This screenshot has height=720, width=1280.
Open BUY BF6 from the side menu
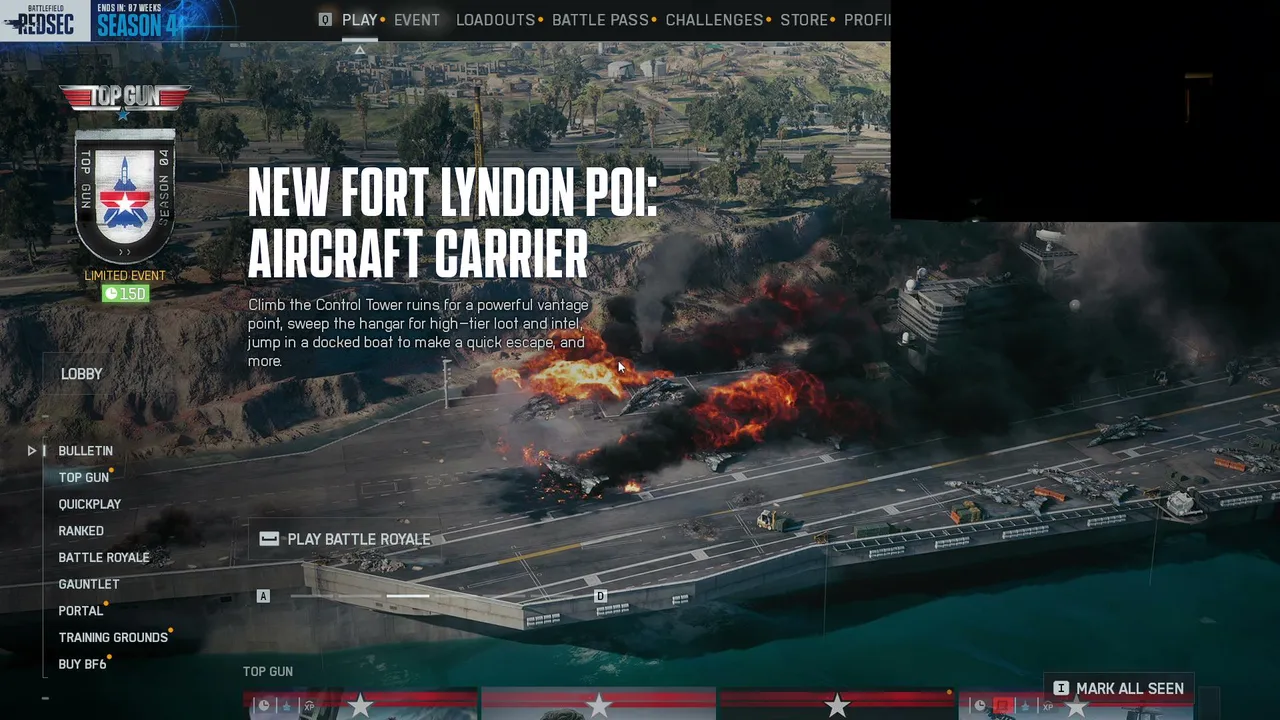(x=82, y=664)
